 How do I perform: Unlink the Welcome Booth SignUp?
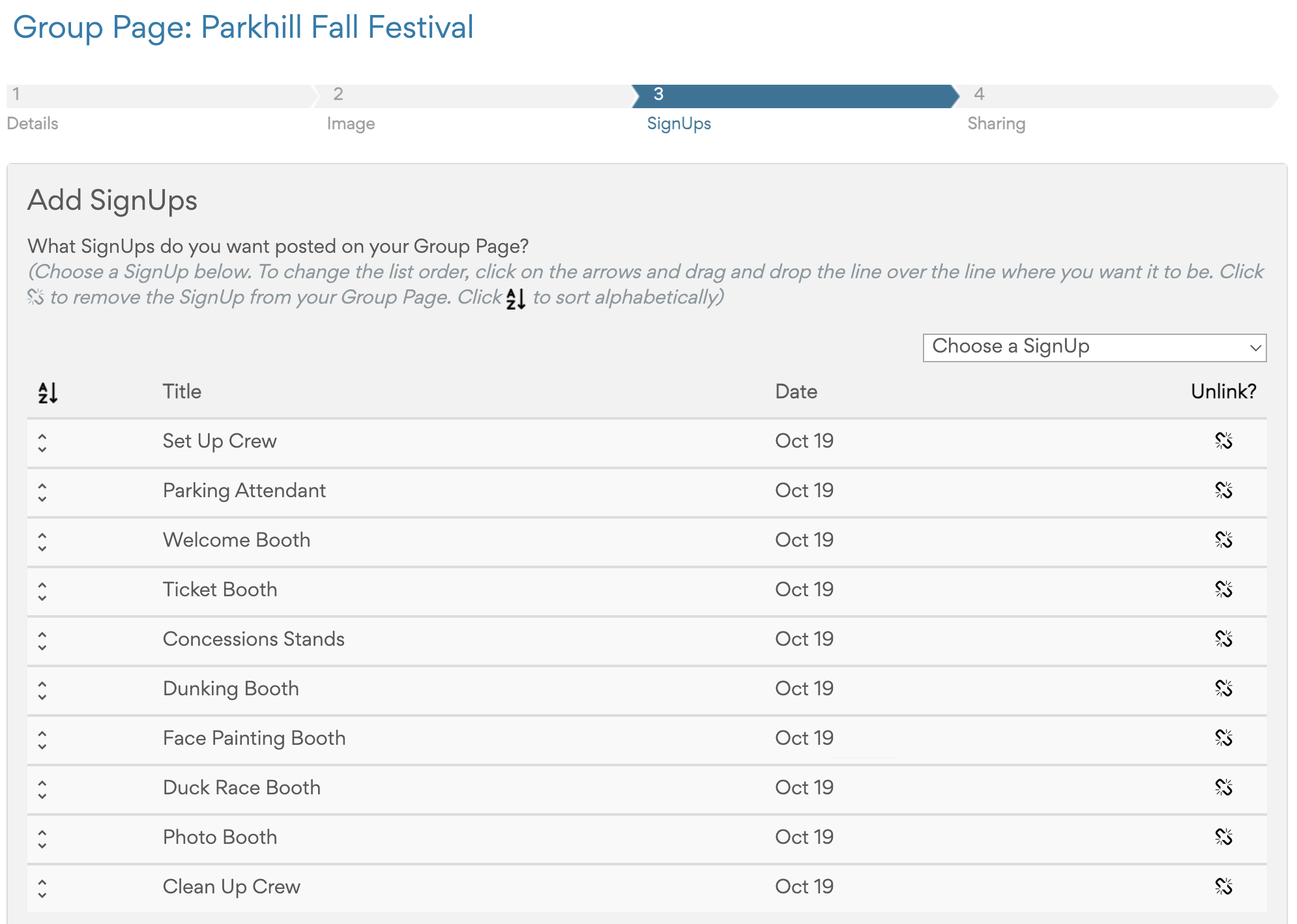coord(1223,540)
